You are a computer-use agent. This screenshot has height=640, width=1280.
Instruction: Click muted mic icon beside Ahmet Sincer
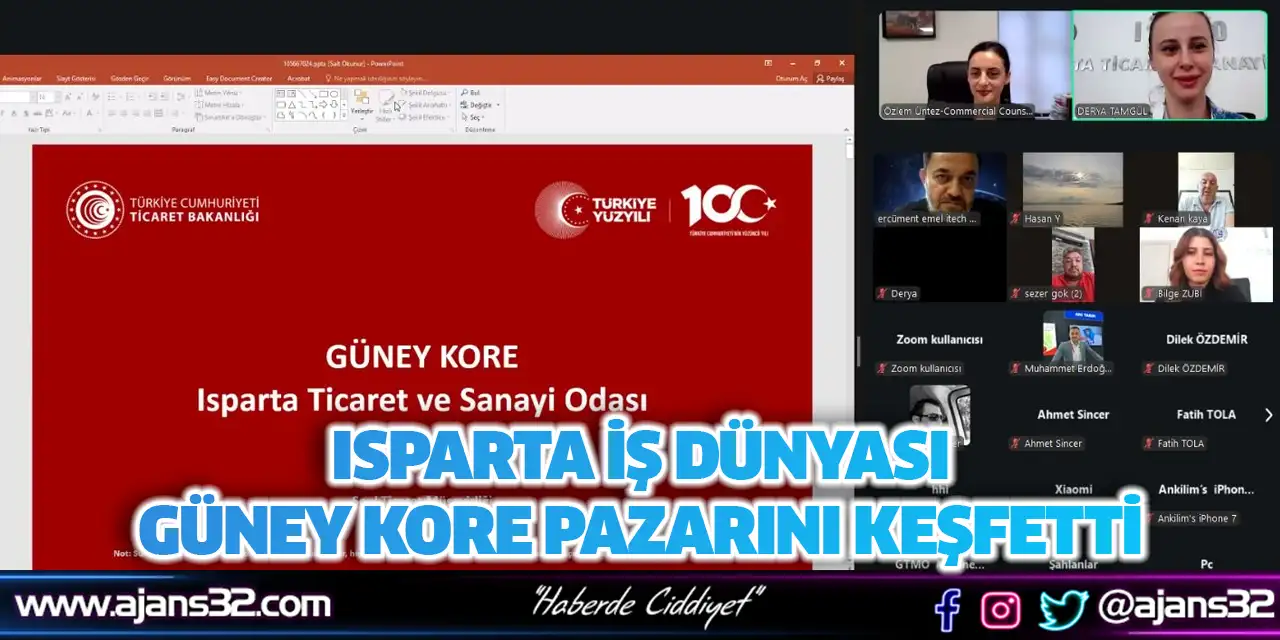pyautogui.click(x=1016, y=444)
